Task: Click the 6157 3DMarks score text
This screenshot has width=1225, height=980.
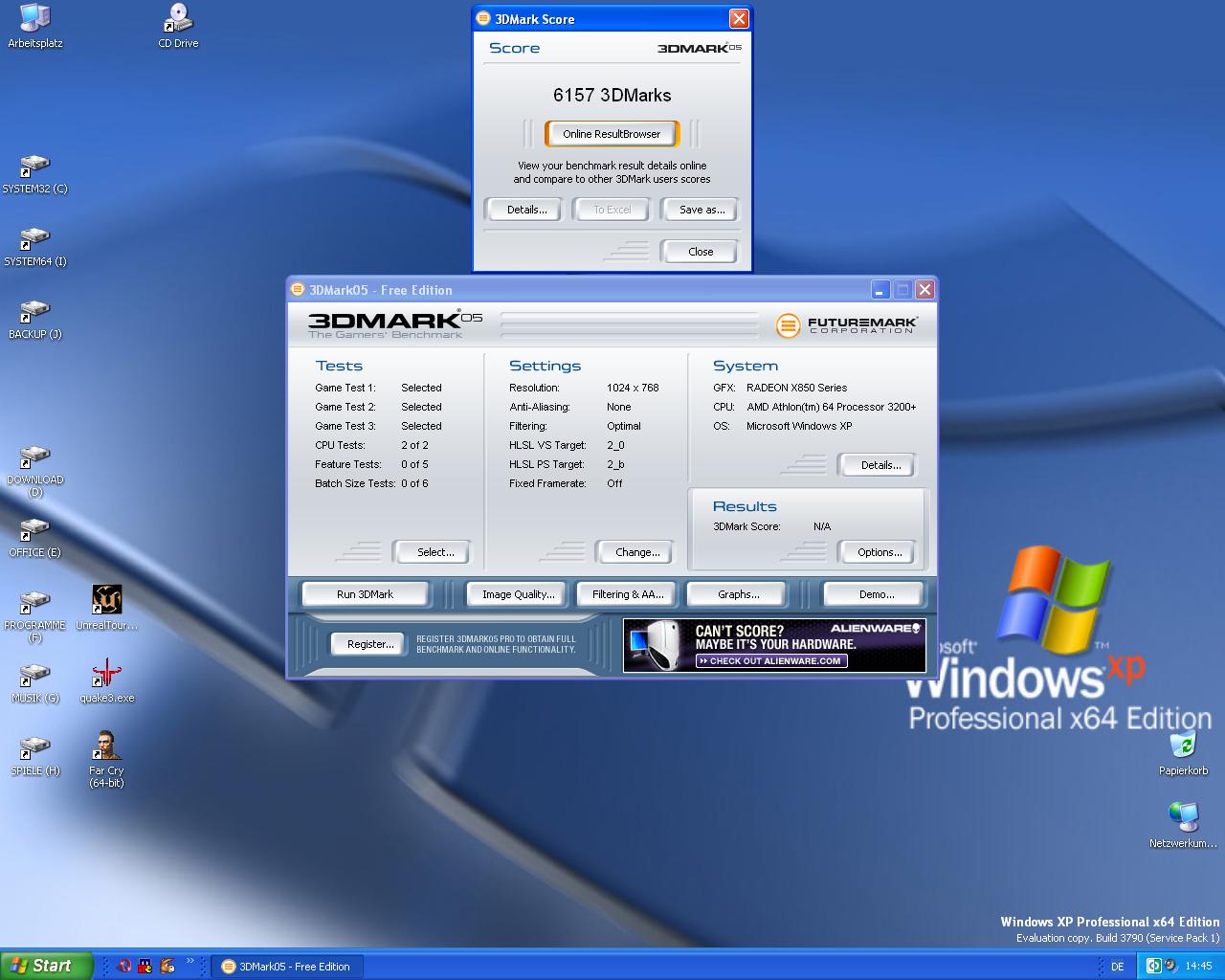Action: [612, 95]
